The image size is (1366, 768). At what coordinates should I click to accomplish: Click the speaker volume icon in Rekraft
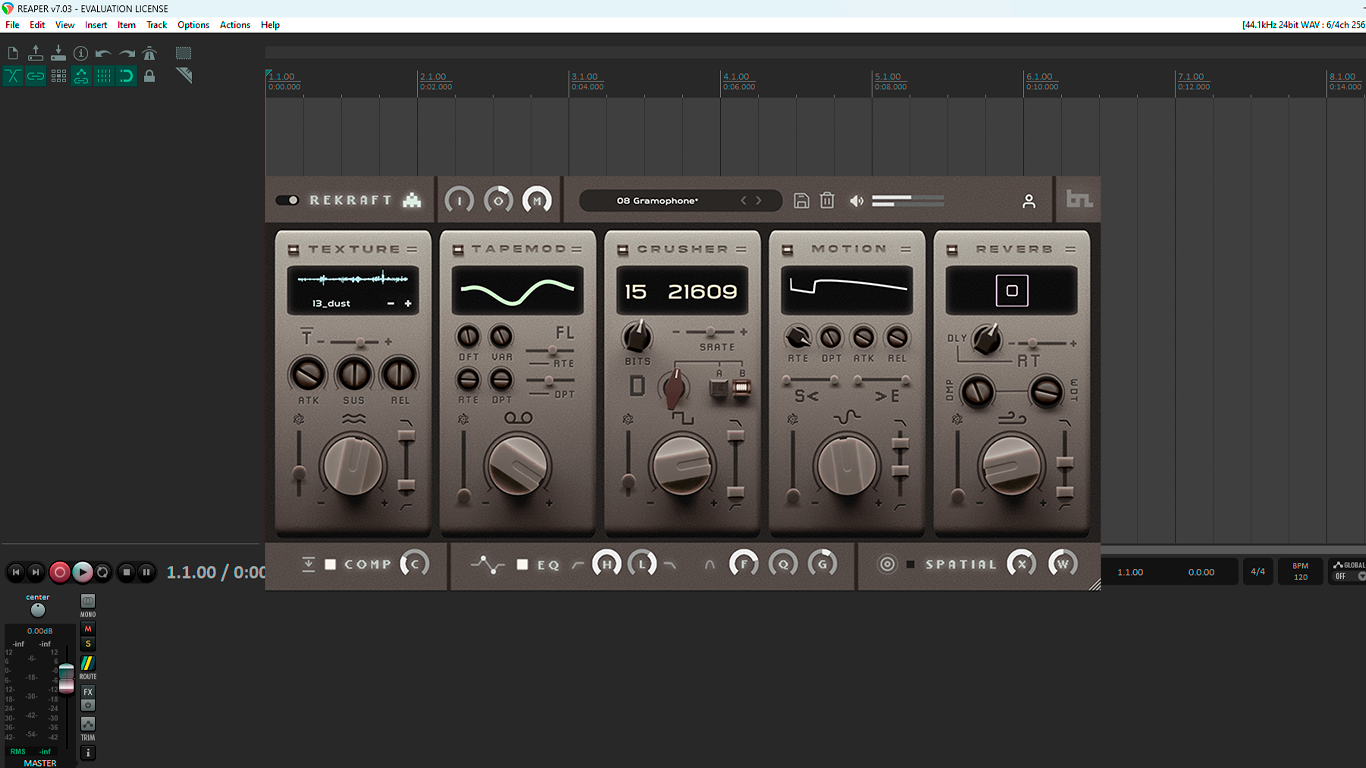[857, 201]
